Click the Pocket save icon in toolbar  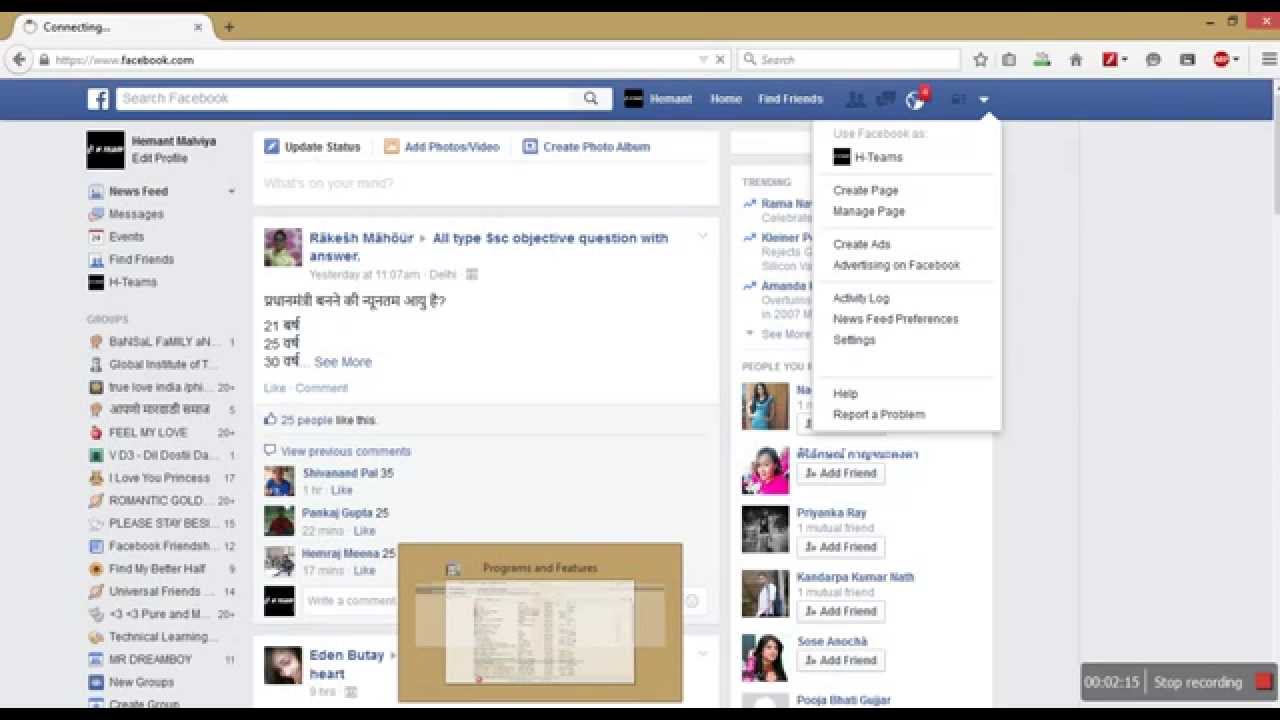point(1187,60)
